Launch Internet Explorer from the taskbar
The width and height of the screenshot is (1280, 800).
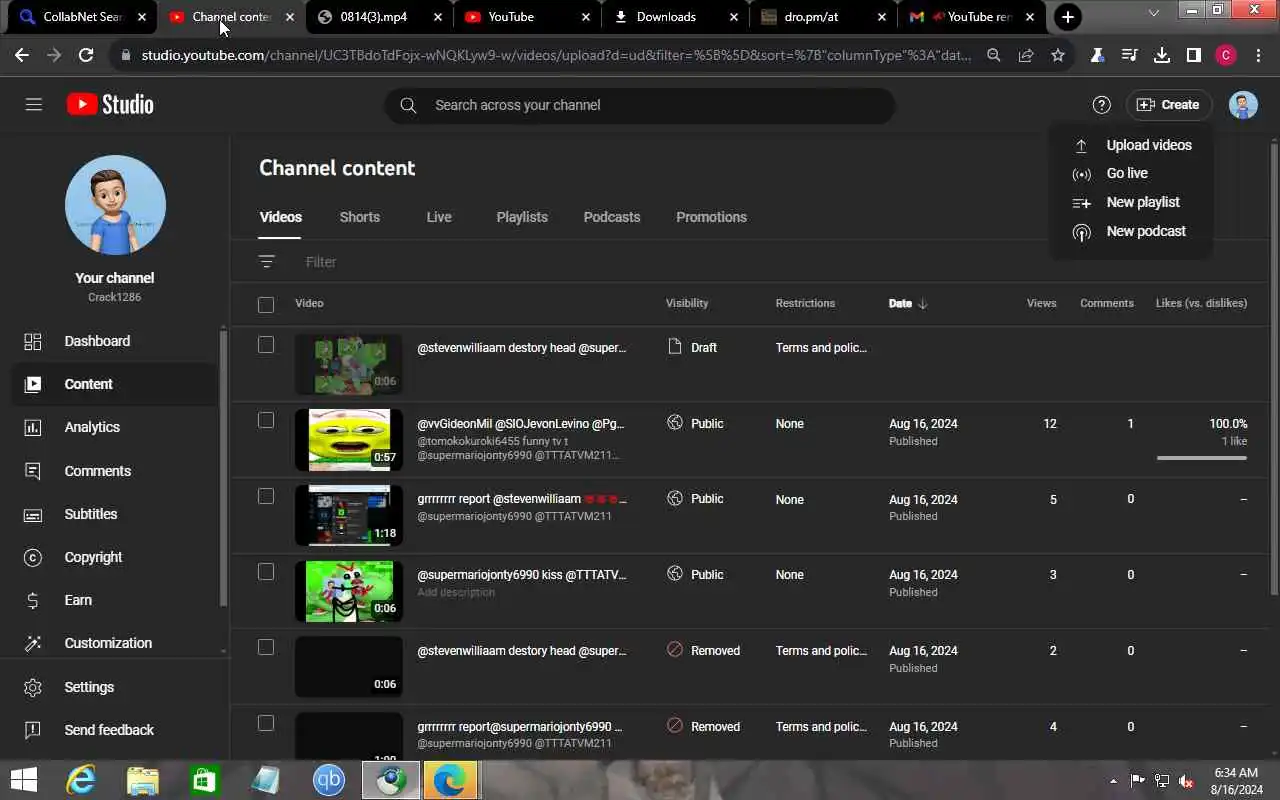(80, 780)
